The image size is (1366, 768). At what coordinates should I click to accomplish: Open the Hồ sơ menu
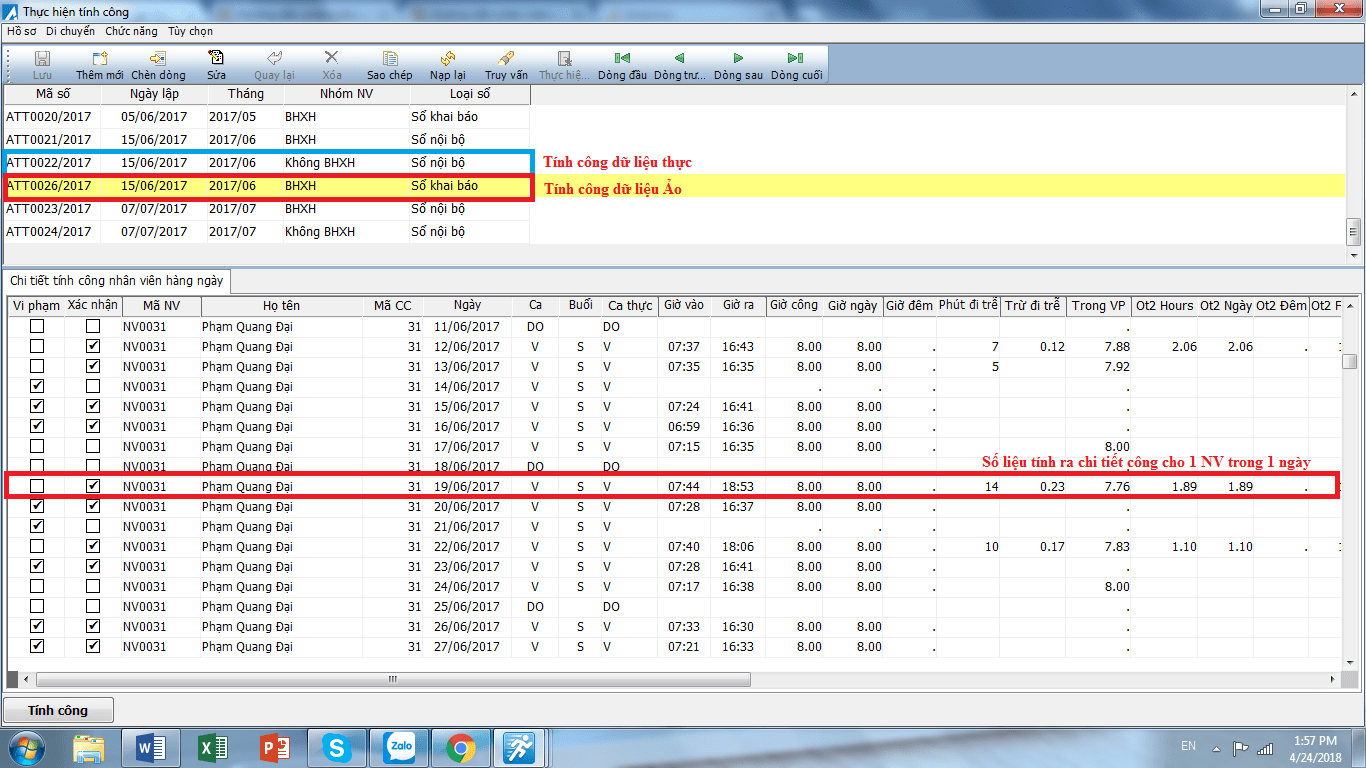pyautogui.click(x=22, y=31)
